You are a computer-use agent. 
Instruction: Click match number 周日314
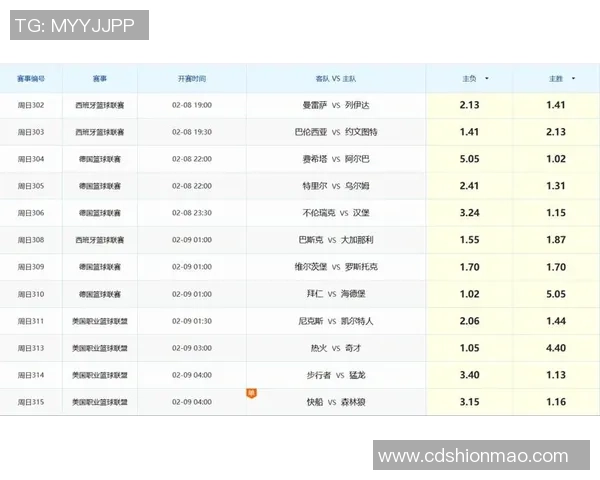(x=31, y=375)
